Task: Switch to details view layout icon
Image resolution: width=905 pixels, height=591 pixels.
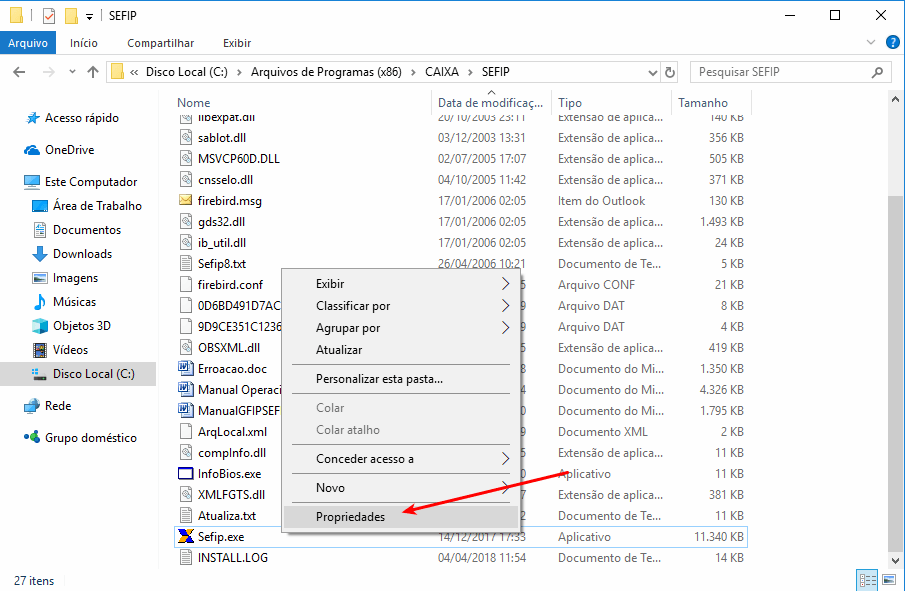Action: (x=867, y=580)
